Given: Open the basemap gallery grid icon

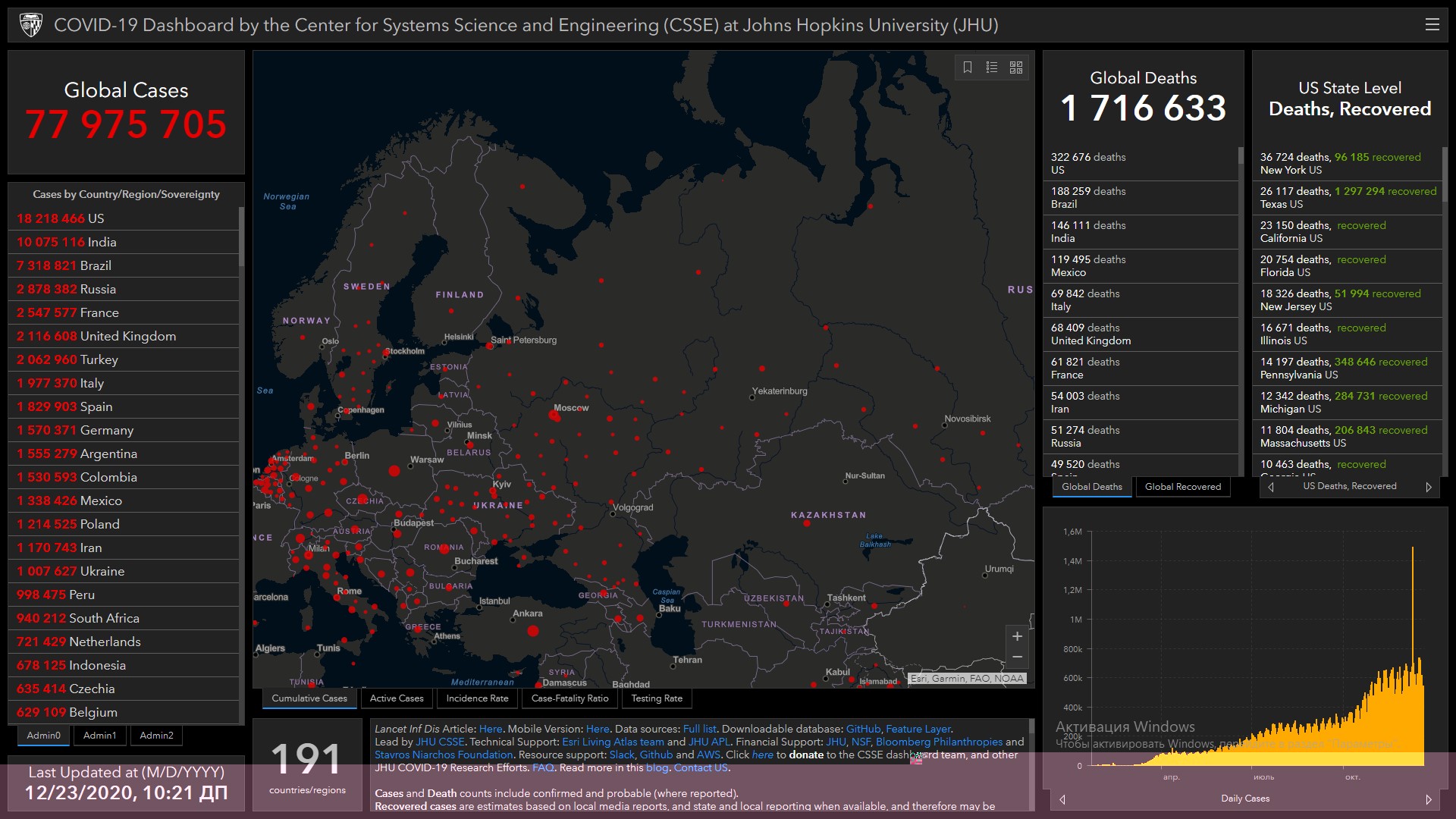Looking at the screenshot, I should pyautogui.click(x=1016, y=67).
